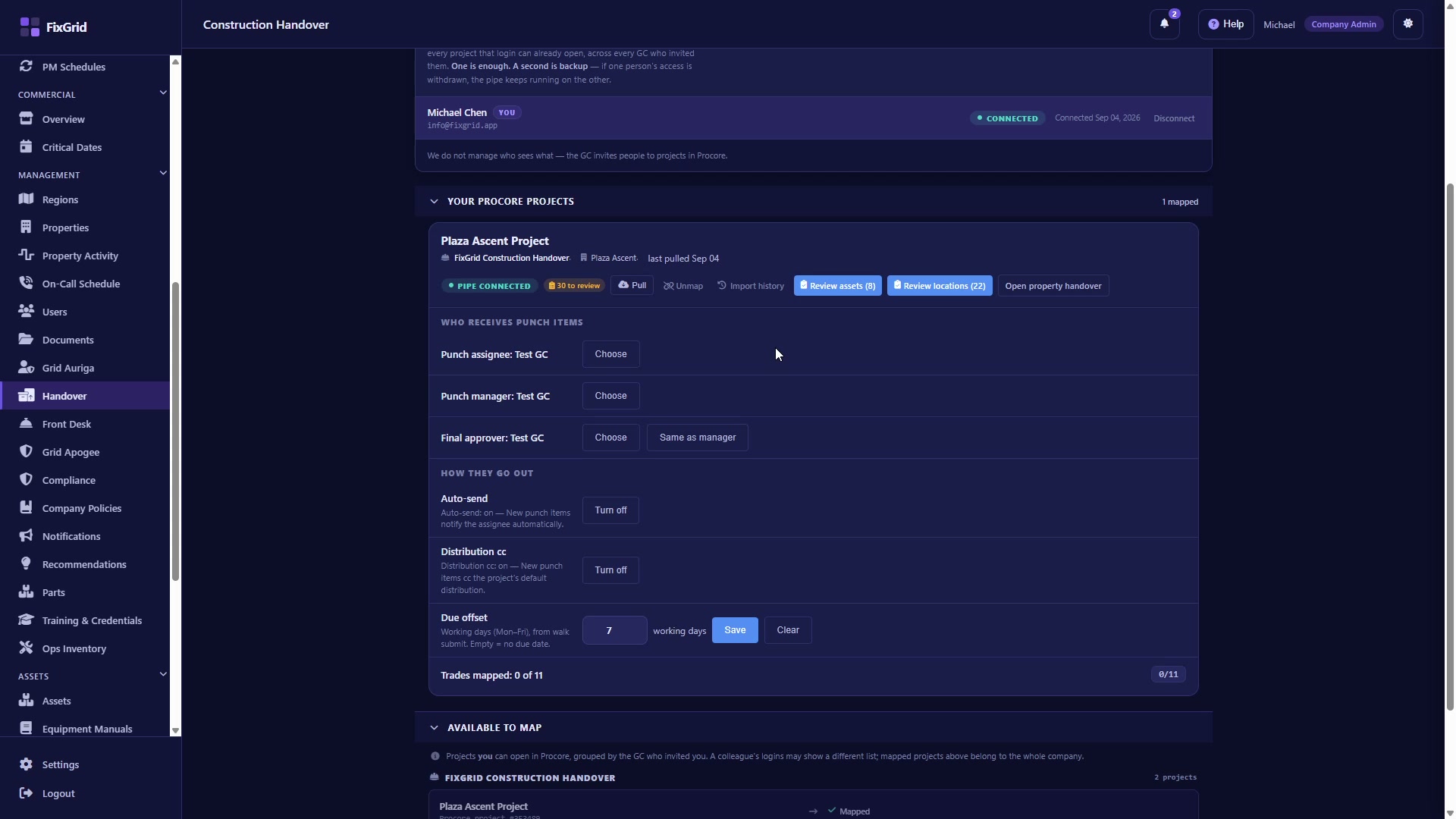Click the Documents folder icon
Image resolution: width=1456 pixels, height=819 pixels.
click(x=26, y=339)
